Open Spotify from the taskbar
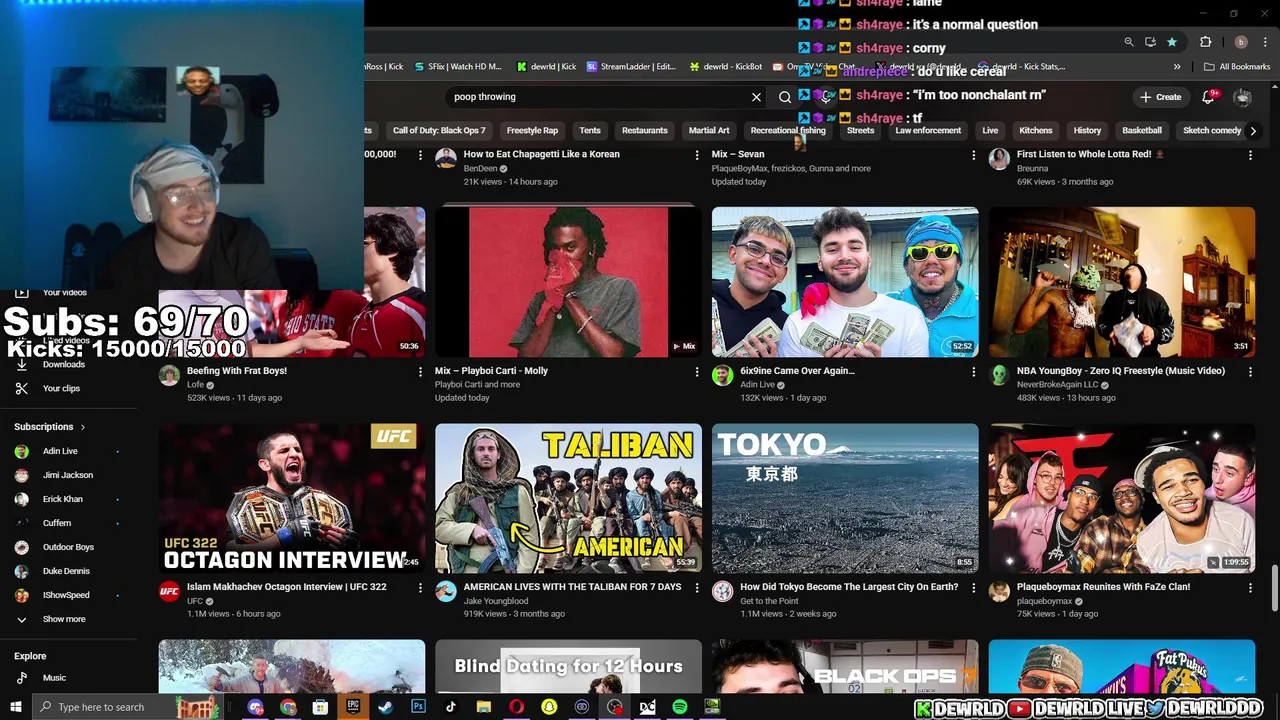Viewport: 1280px width, 720px height. pyautogui.click(x=680, y=707)
